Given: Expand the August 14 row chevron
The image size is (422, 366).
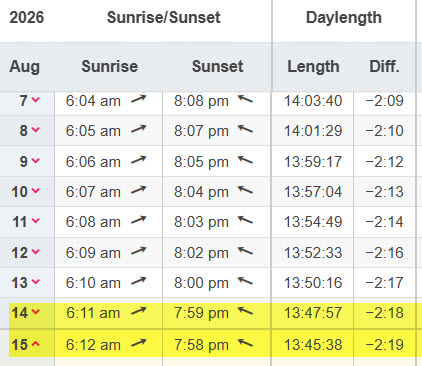Looking at the screenshot, I should click(x=36, y=312).
